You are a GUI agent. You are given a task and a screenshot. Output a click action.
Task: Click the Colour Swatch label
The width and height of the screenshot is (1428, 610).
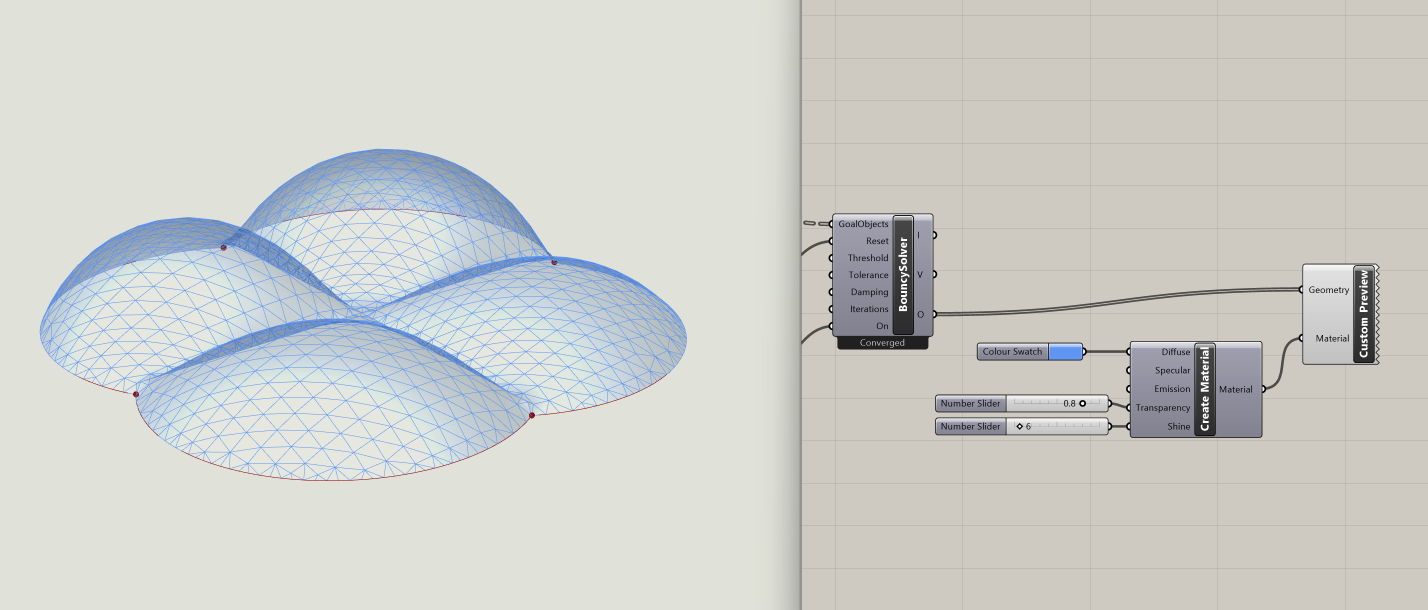(1012, 352)
